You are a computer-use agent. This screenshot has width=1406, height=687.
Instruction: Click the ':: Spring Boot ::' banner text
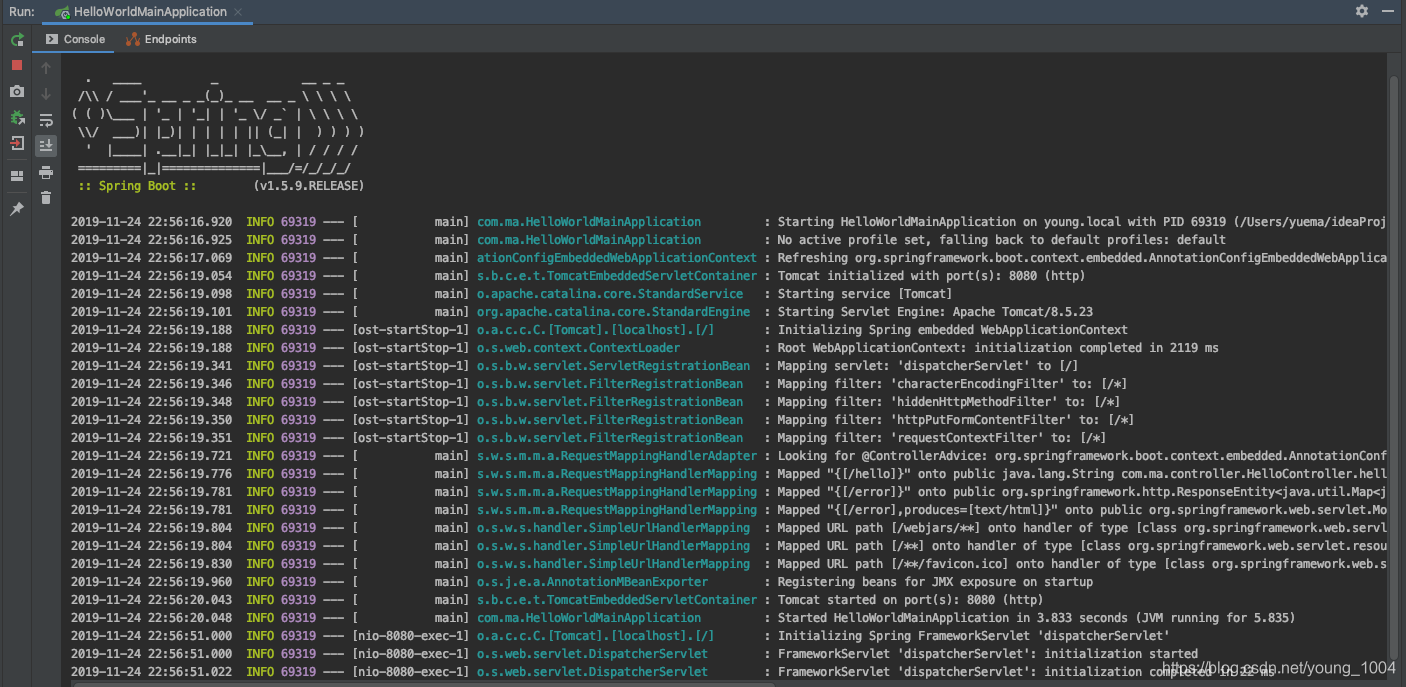coord(137,186)
